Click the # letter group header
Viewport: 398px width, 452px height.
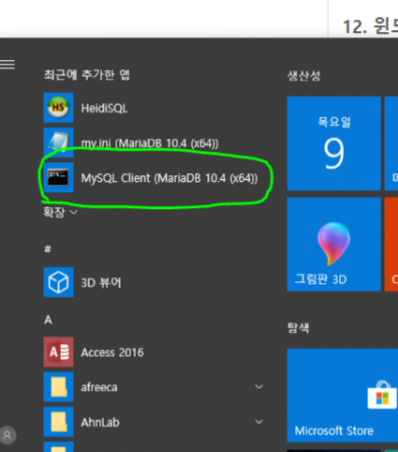pyautogui.click(x=48, y=249)
